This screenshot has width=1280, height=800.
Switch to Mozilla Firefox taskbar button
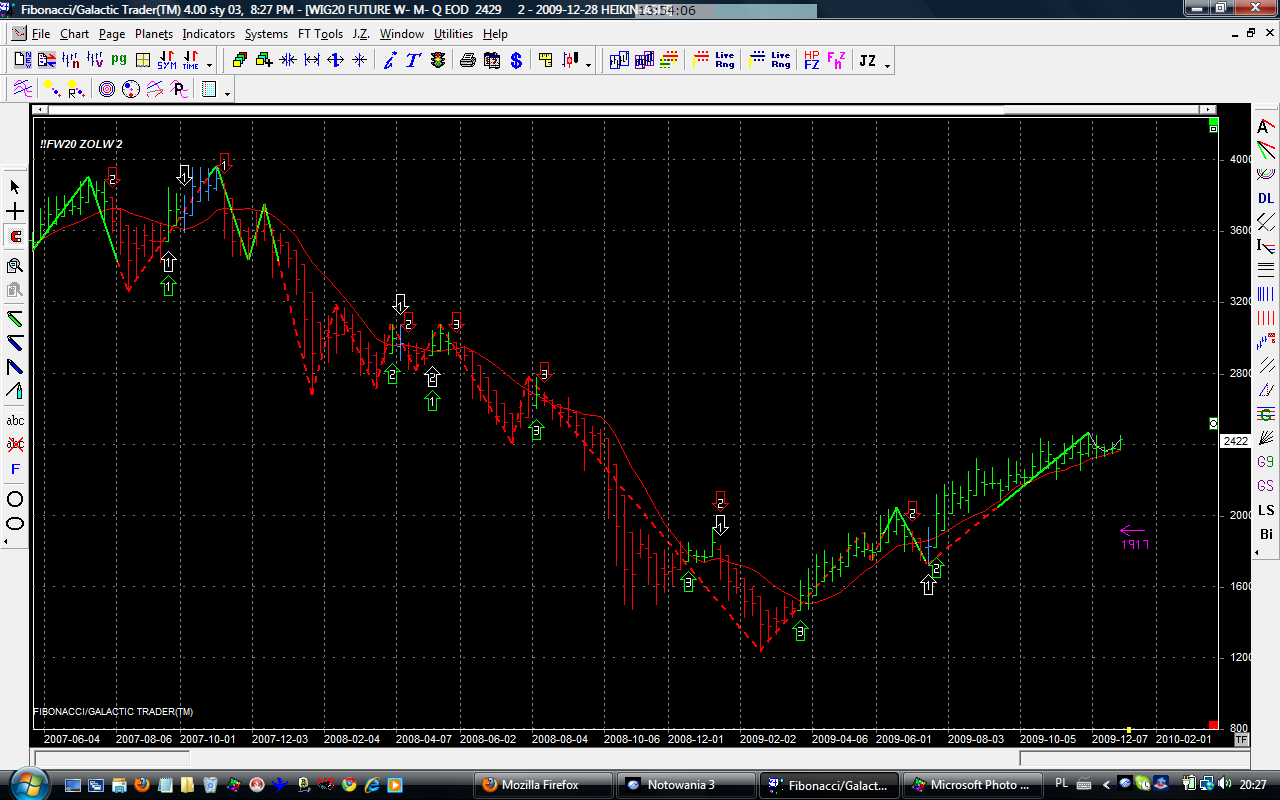tap(540, 785)
